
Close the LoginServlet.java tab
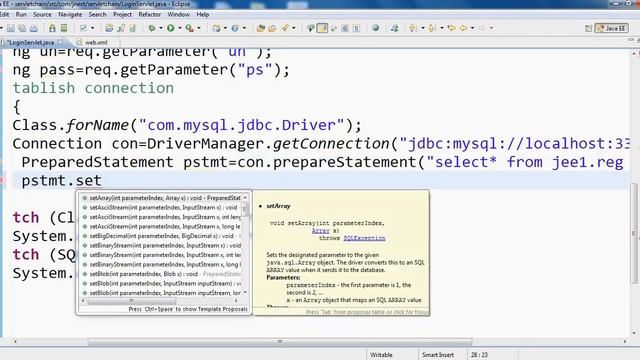(x=60, y=42)
